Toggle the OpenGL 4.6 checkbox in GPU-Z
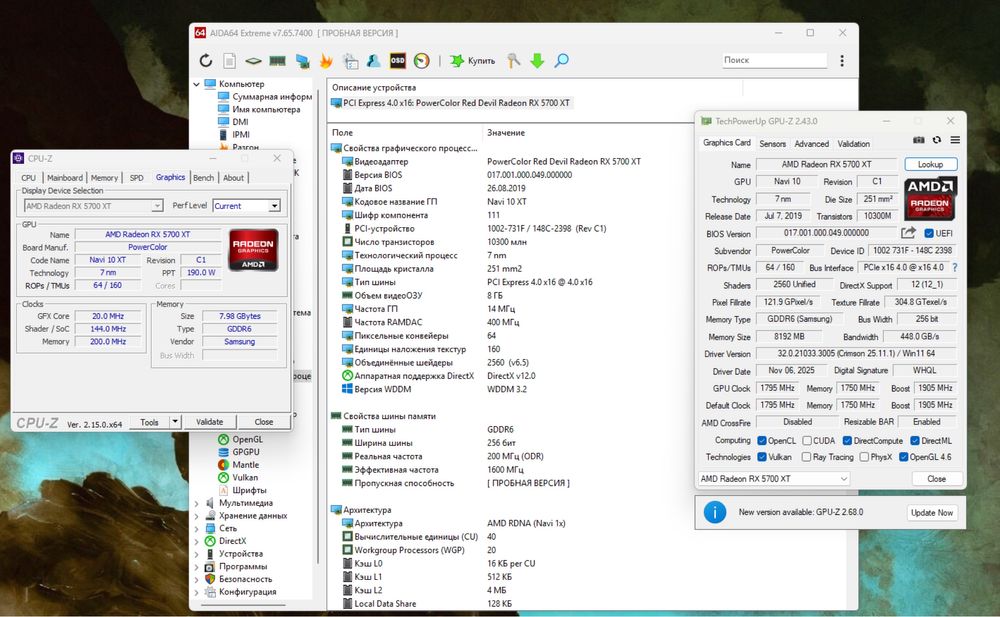1000x617 pixels. tap(903, 457)
